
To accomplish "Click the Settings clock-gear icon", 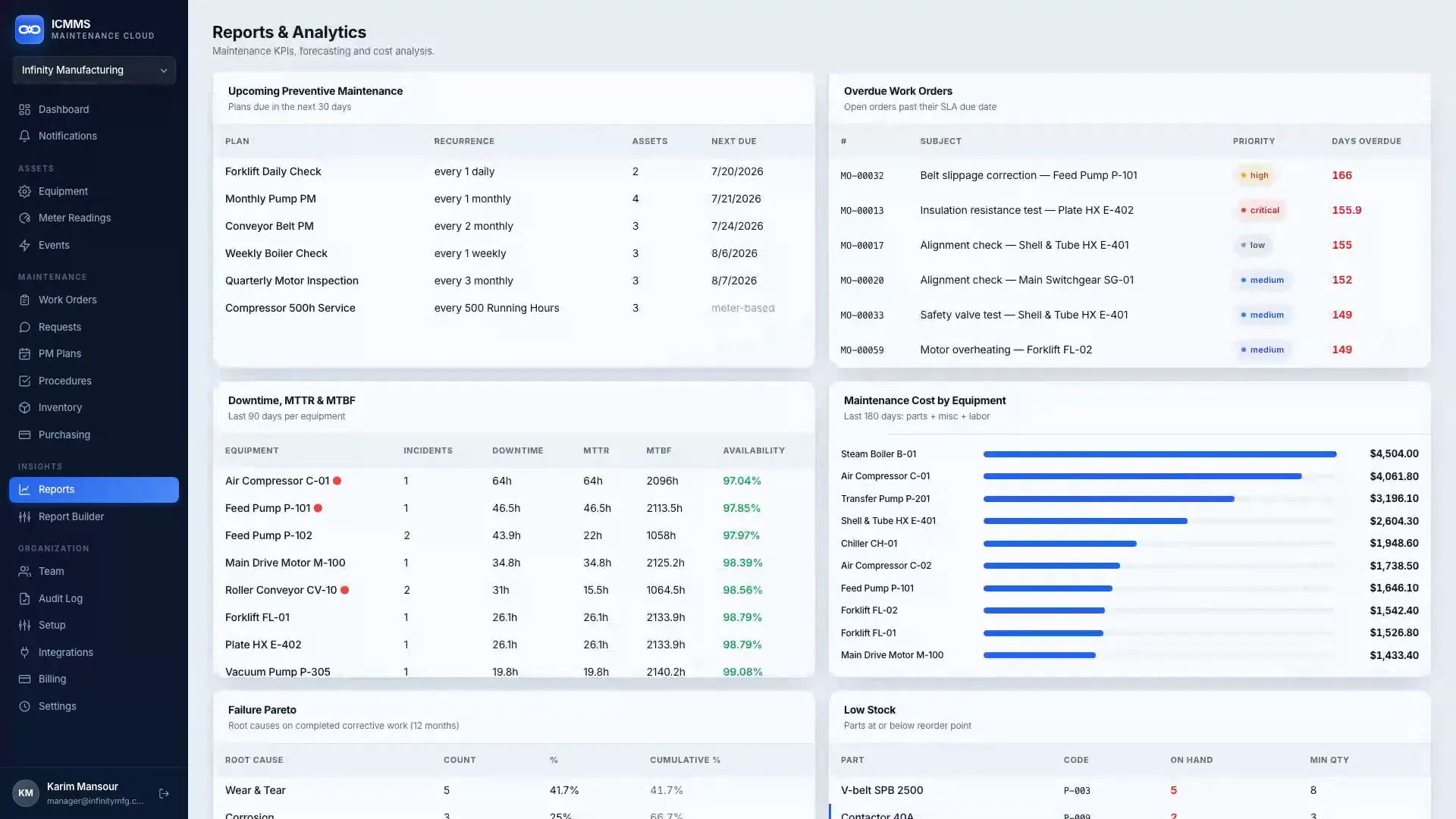I will click(24, 706).
